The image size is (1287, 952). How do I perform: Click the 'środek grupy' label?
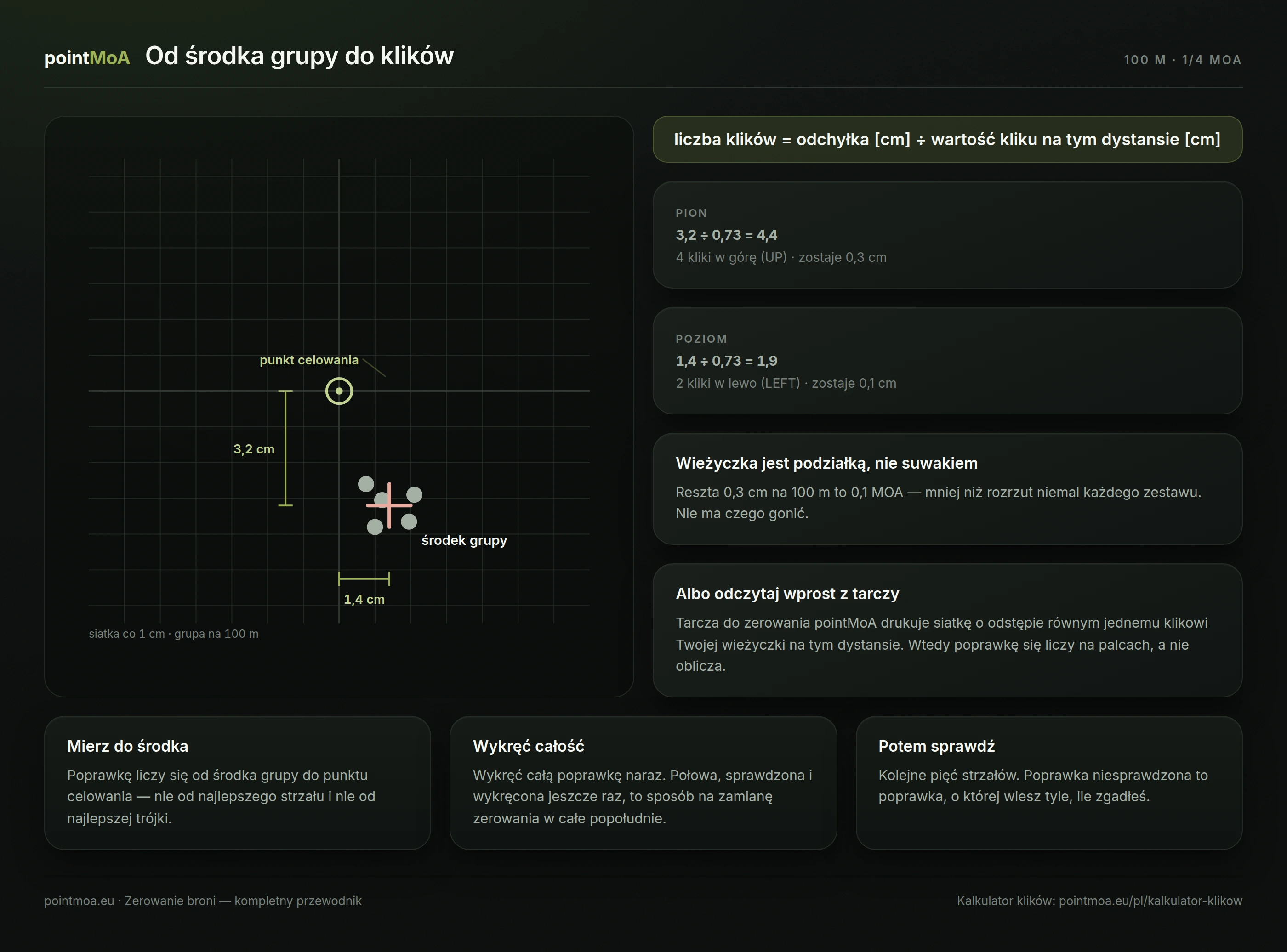pyautogui.click(x=465, y=540)
